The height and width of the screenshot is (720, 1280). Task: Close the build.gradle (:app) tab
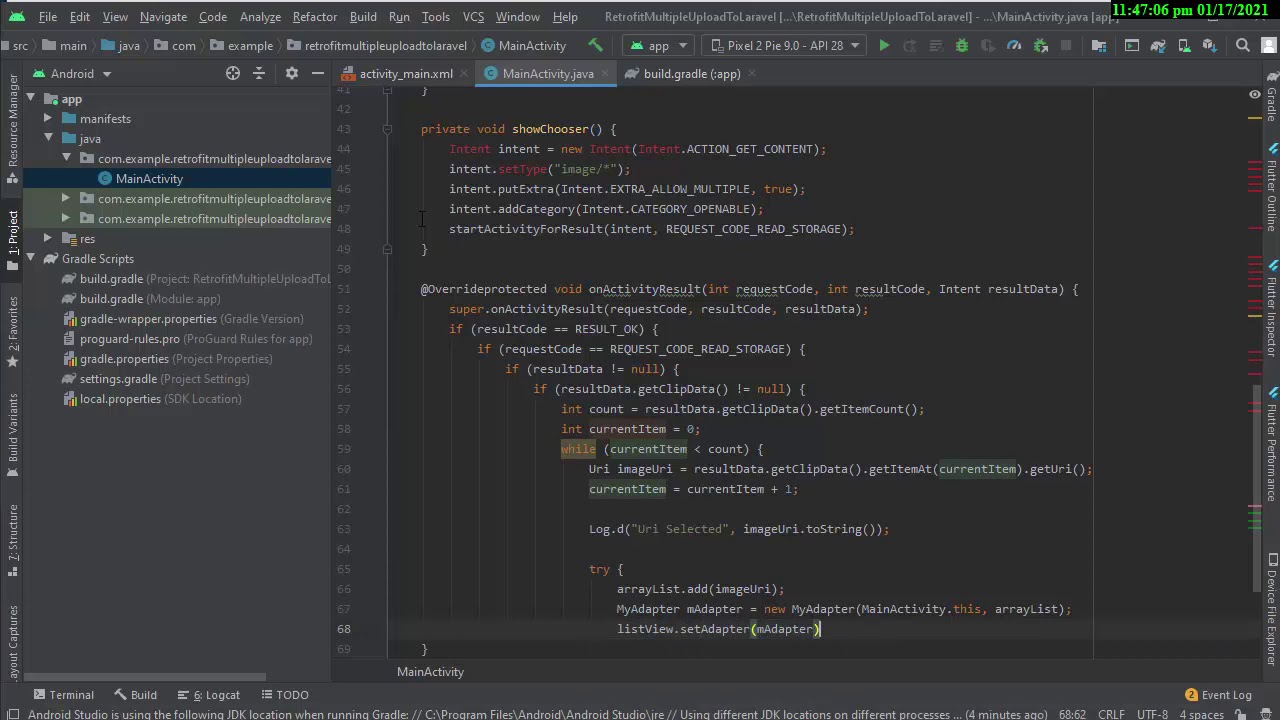click(751, 73)
